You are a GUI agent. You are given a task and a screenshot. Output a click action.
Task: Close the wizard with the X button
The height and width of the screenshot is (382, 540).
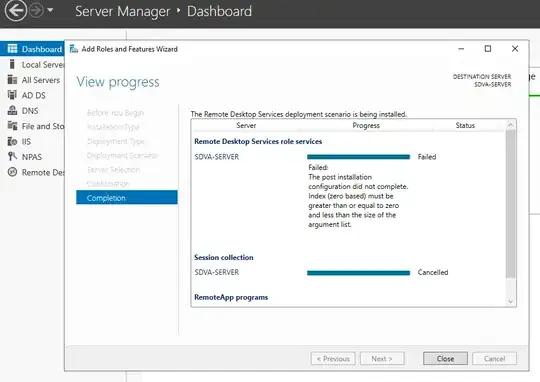tap(515, 49)
